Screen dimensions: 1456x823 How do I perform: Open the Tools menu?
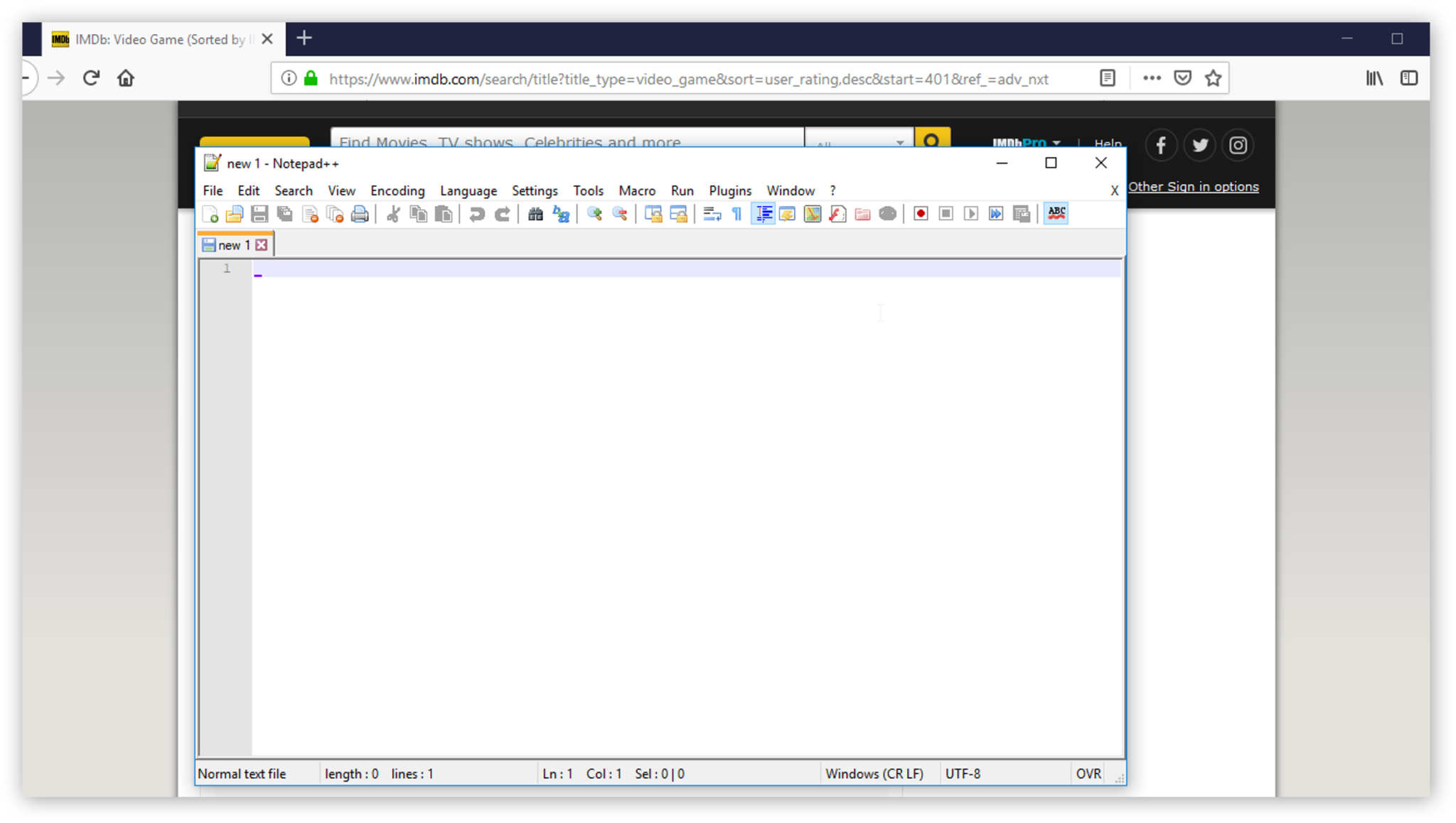point(588,190)
